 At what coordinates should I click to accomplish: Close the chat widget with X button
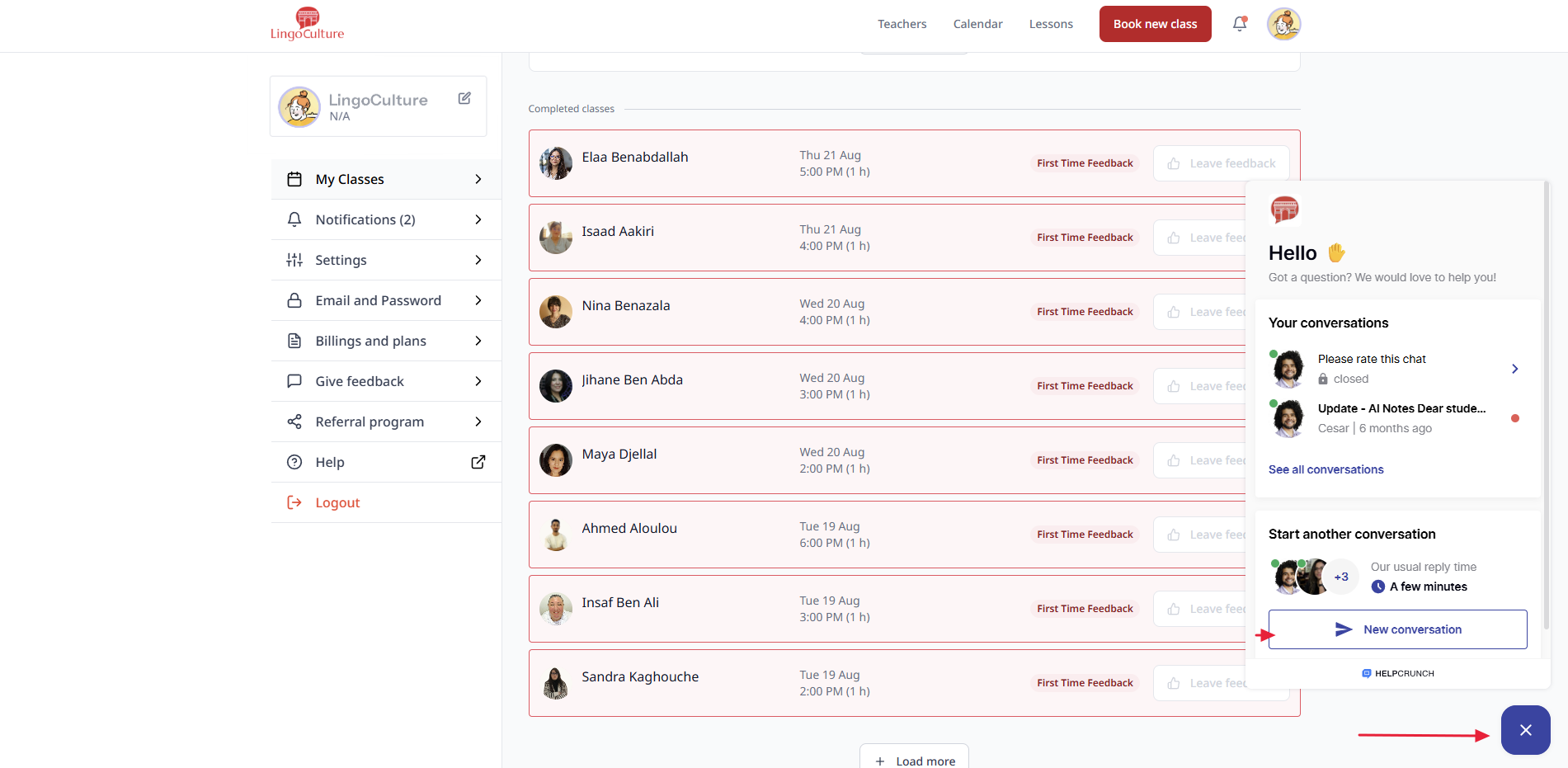(x=1525, y=730)
